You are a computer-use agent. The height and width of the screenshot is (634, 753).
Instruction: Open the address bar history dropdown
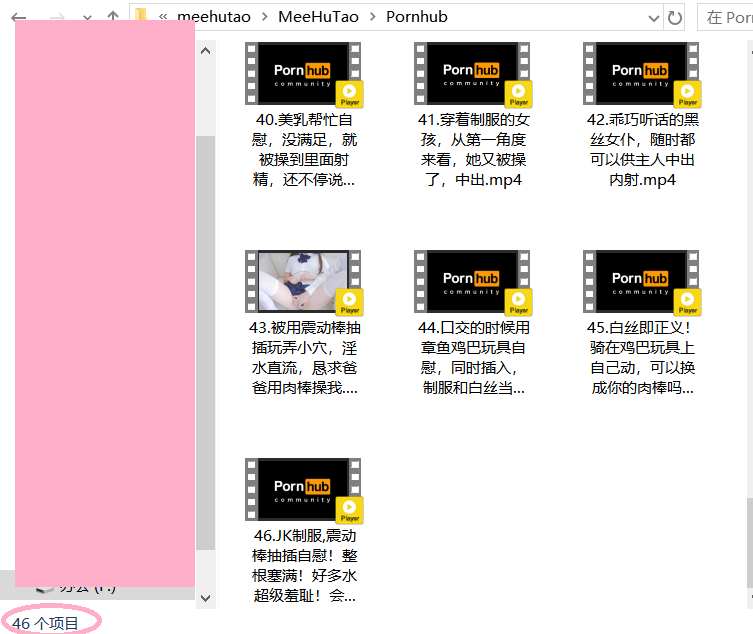pos(653,18)
